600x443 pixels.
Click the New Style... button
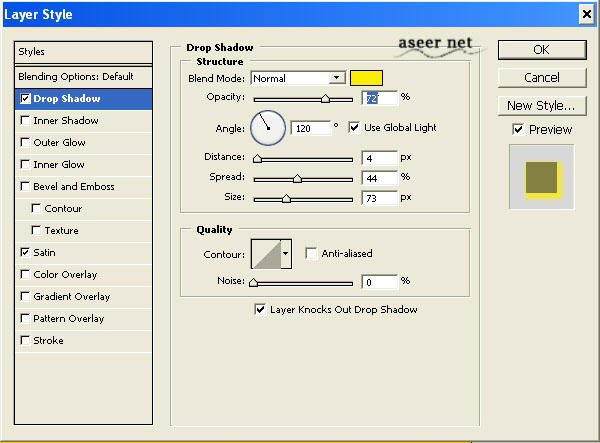(542, 106)
